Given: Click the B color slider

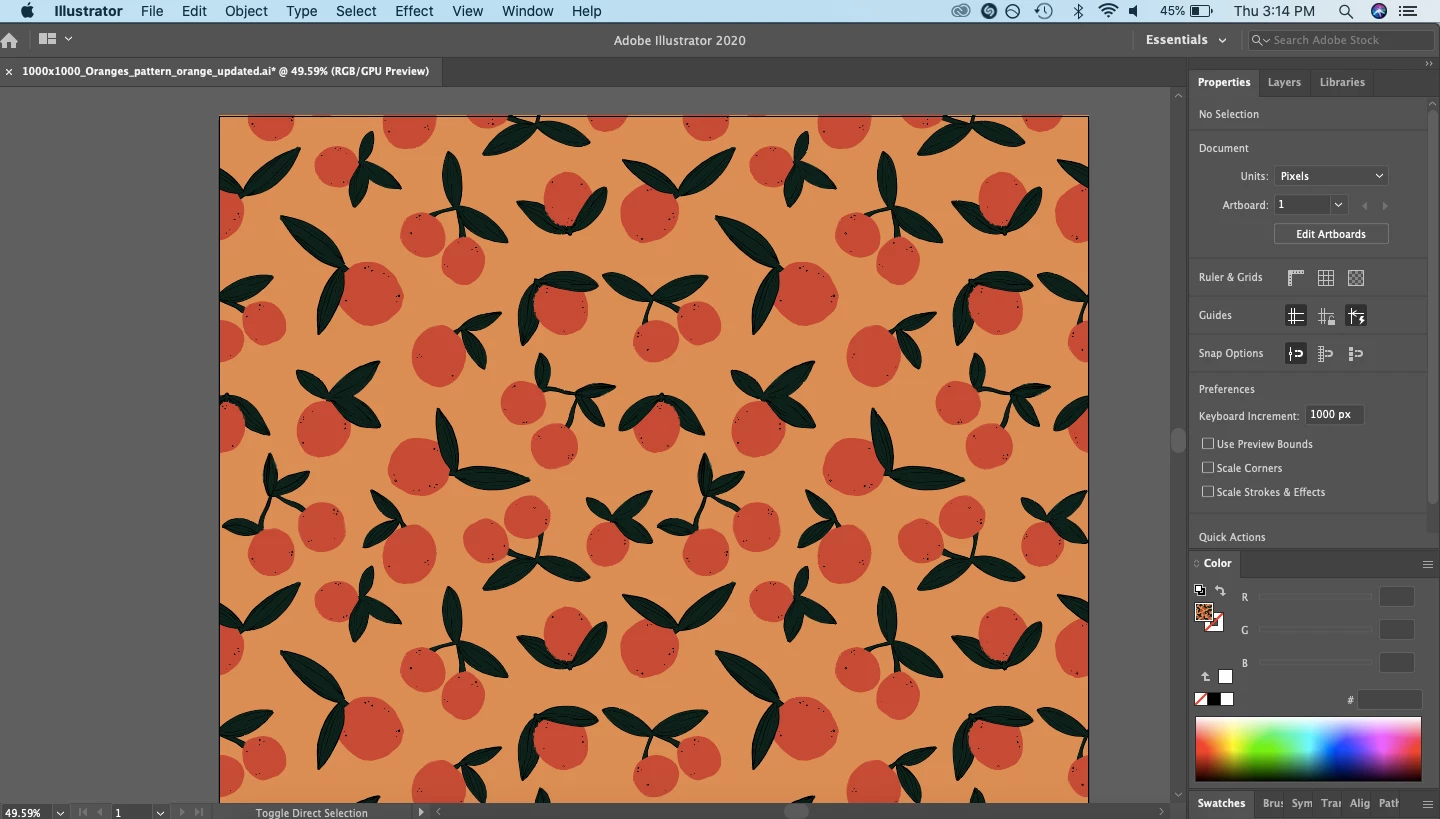Looking at the screenshot, I should [x=1316, y=663].
